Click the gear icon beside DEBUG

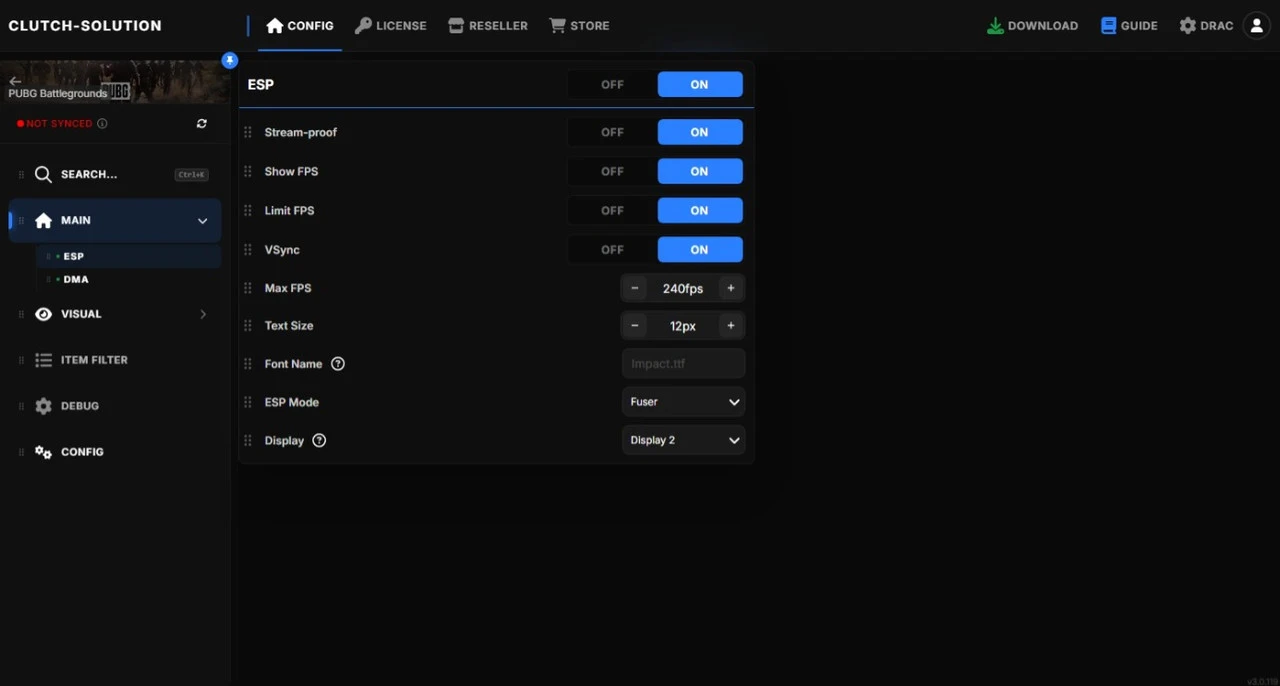pos(43,406)
